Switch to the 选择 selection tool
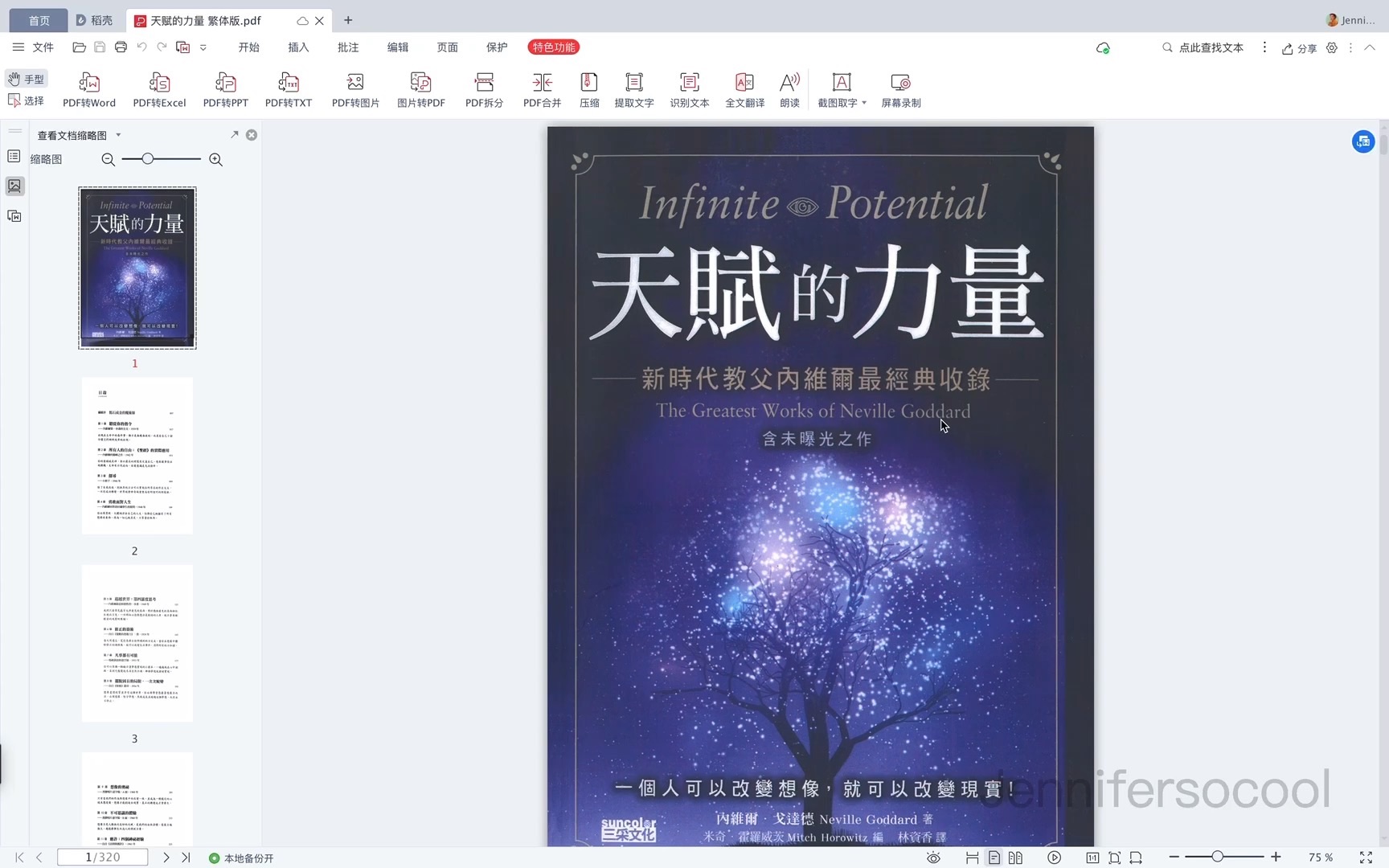 click(27, 100)
